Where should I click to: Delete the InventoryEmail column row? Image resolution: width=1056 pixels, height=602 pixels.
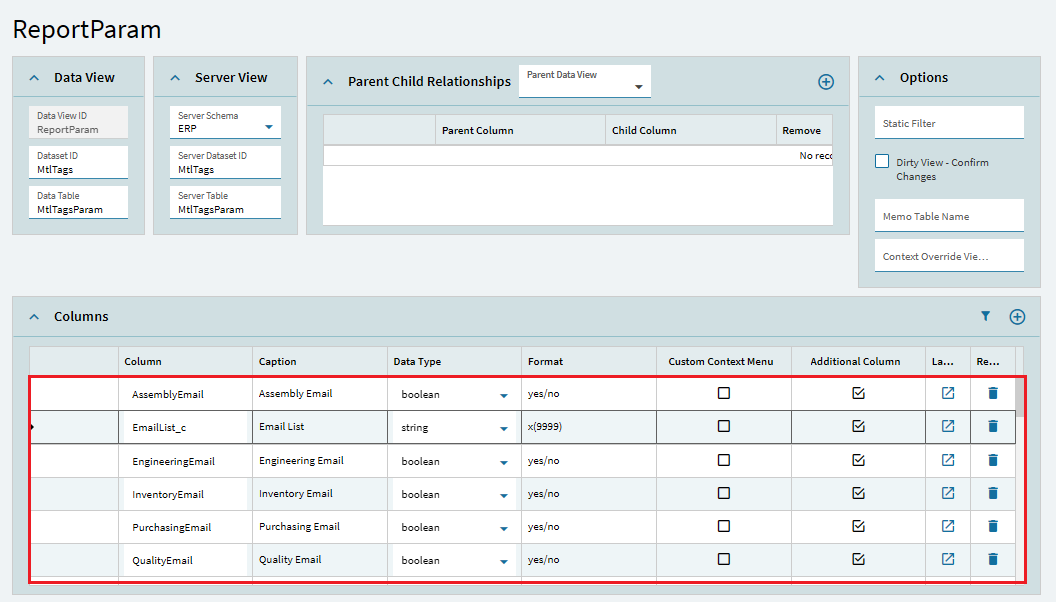coord(993,493)
